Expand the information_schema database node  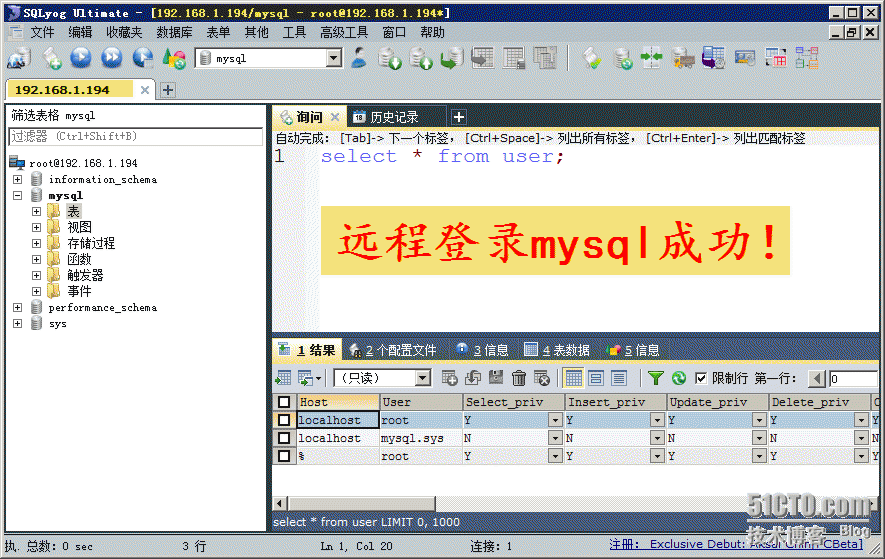point(17,179)
